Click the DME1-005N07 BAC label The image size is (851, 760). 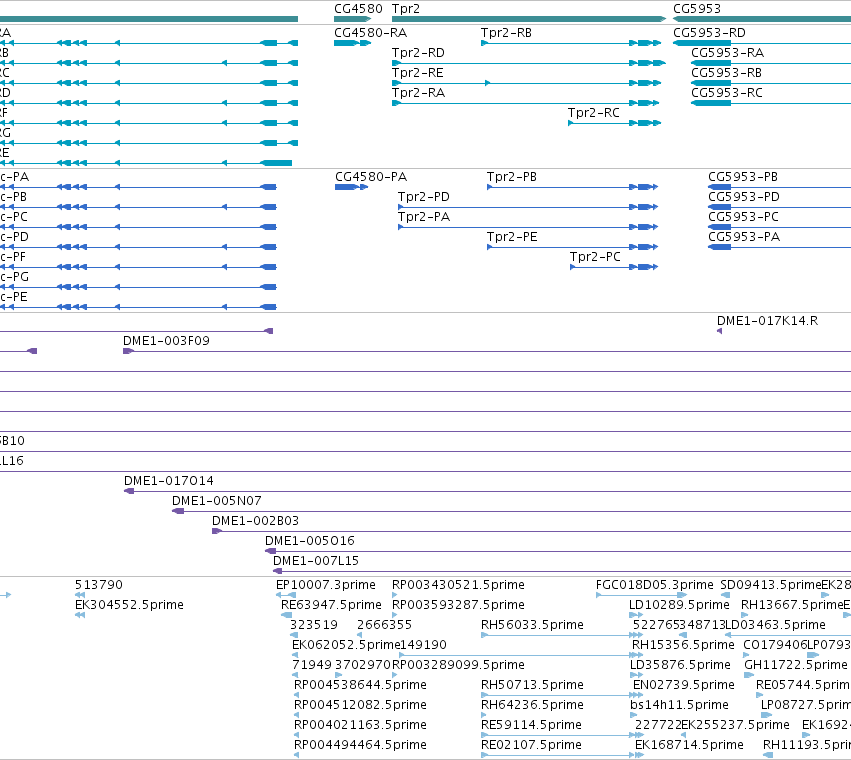[x=217, y=501]
